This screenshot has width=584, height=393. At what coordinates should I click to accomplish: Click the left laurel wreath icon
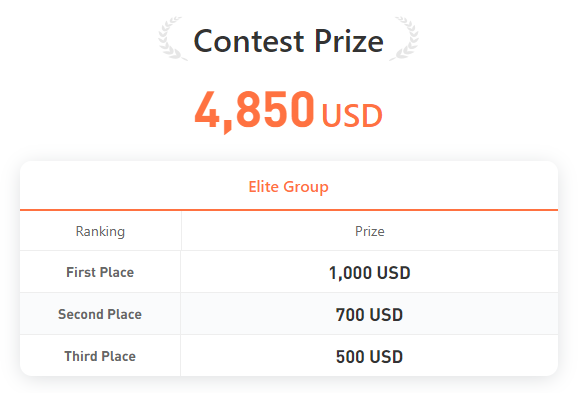172,38
